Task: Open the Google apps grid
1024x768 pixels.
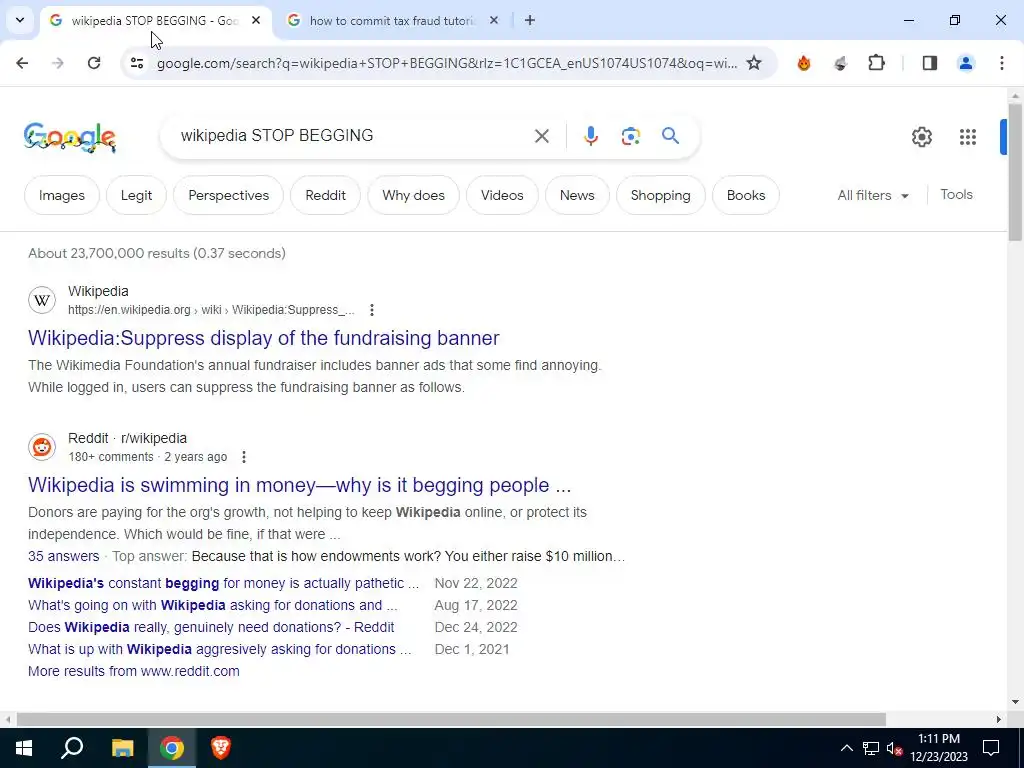Action: click(967, 136)
